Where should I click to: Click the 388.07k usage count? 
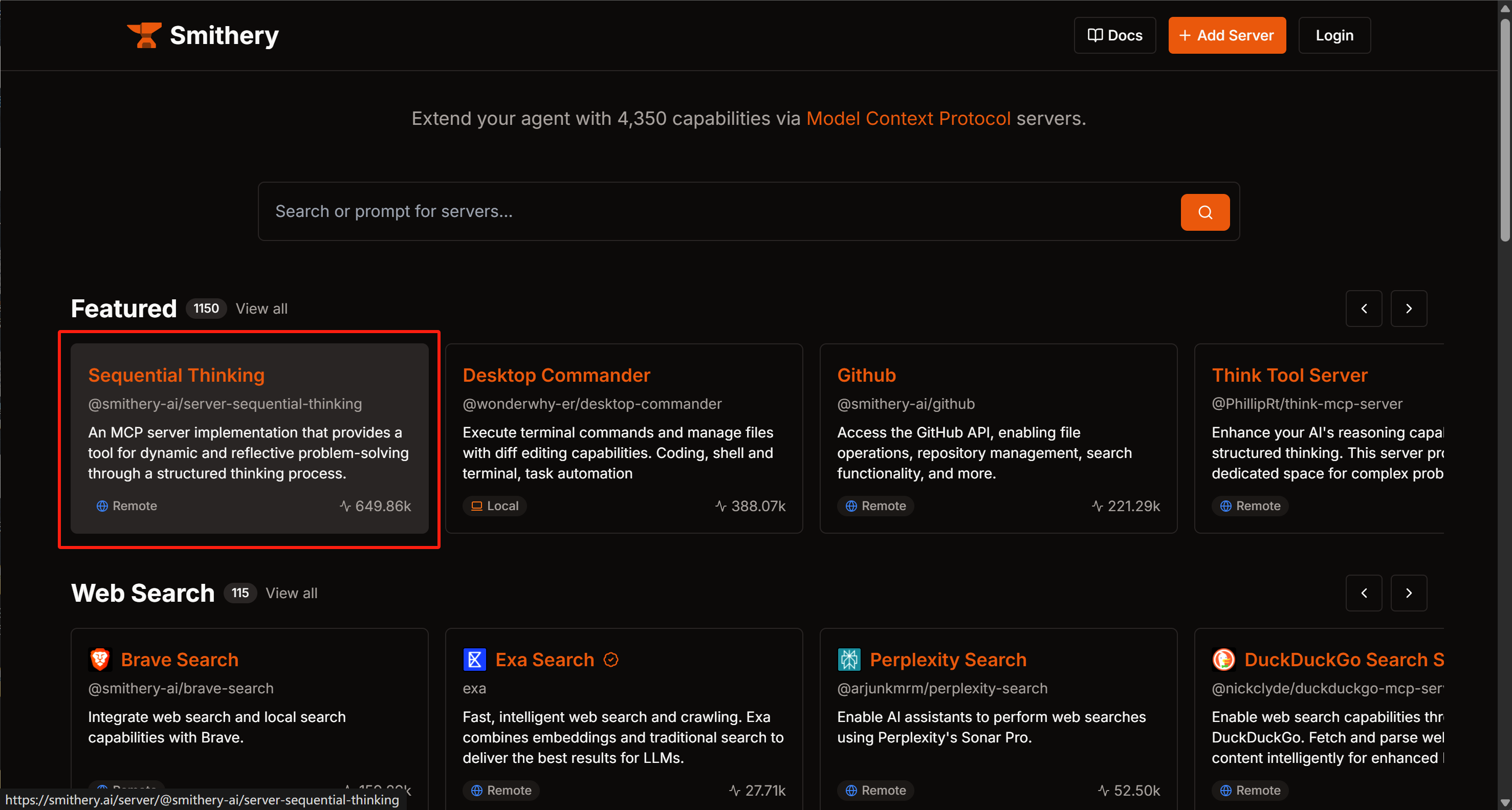(750, 506)
